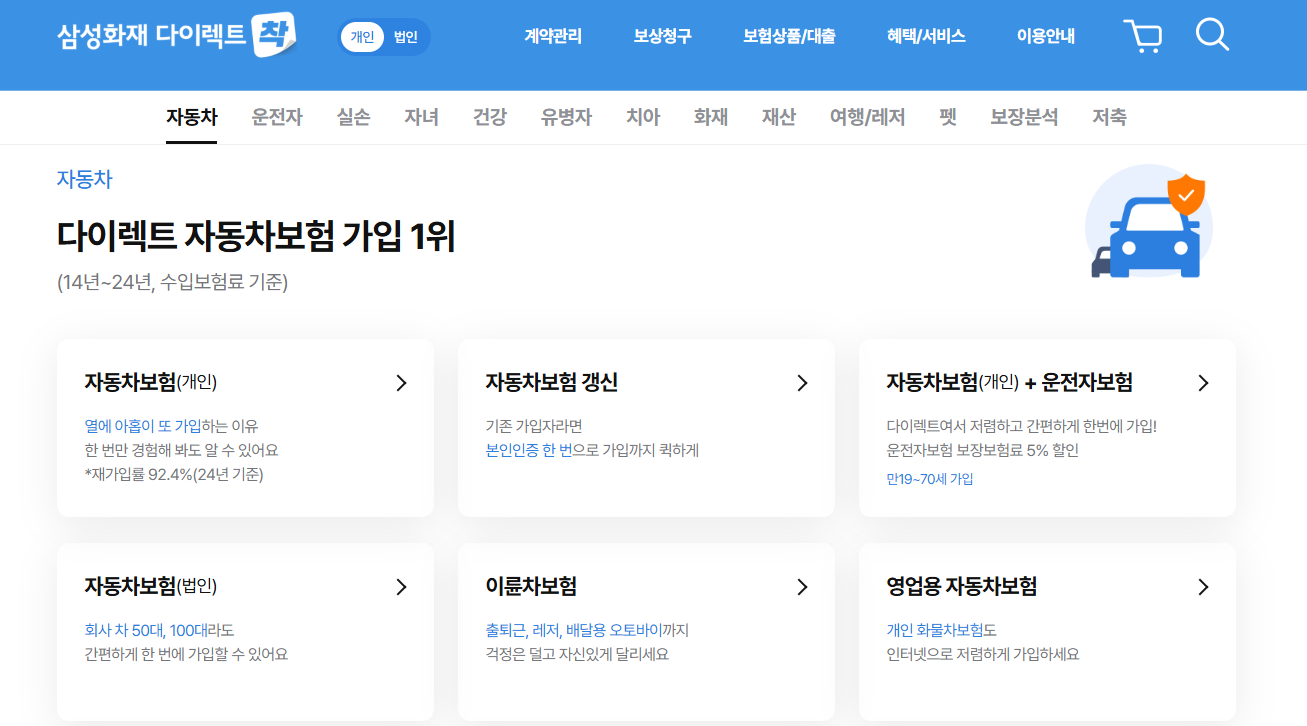
Task: Open the 자동차보험(개인) card title
Action: point(151,382)
